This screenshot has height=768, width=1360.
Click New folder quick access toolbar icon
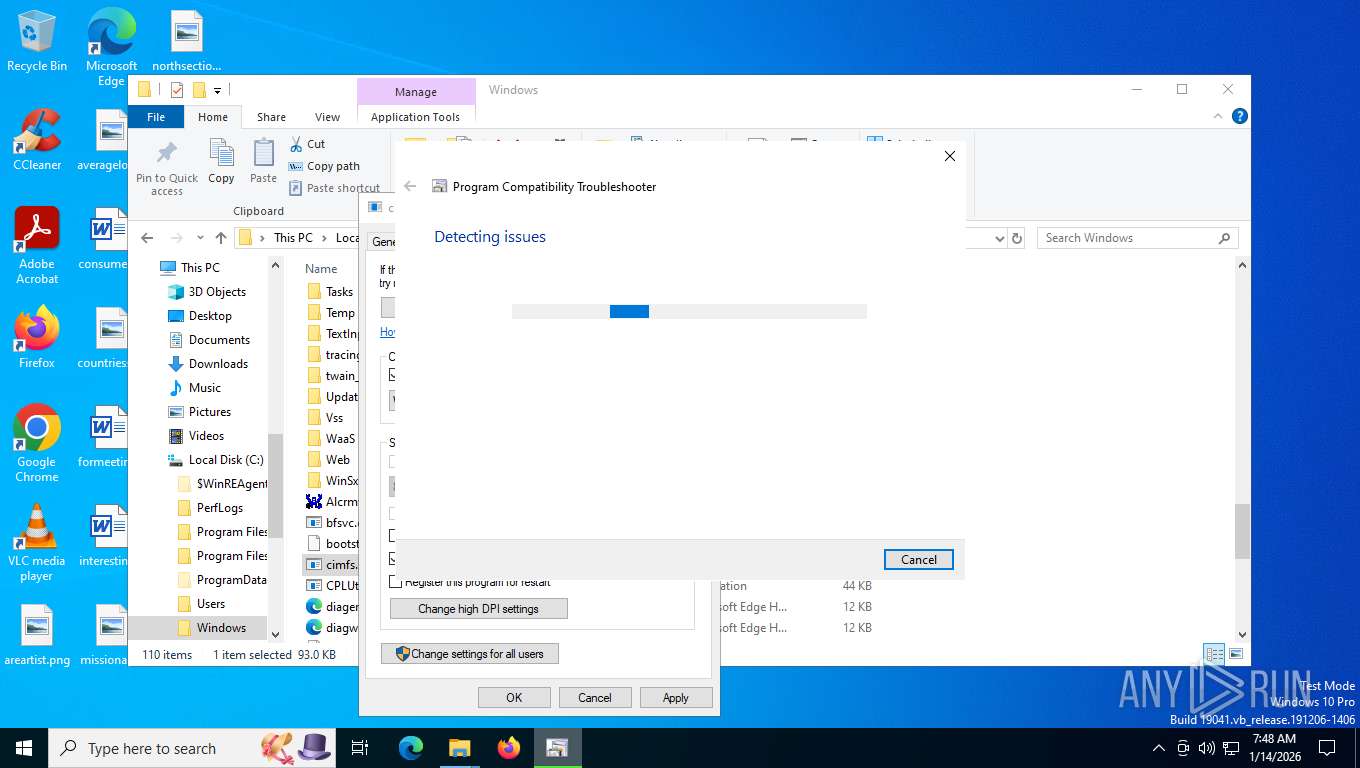[x=199, y=90]
